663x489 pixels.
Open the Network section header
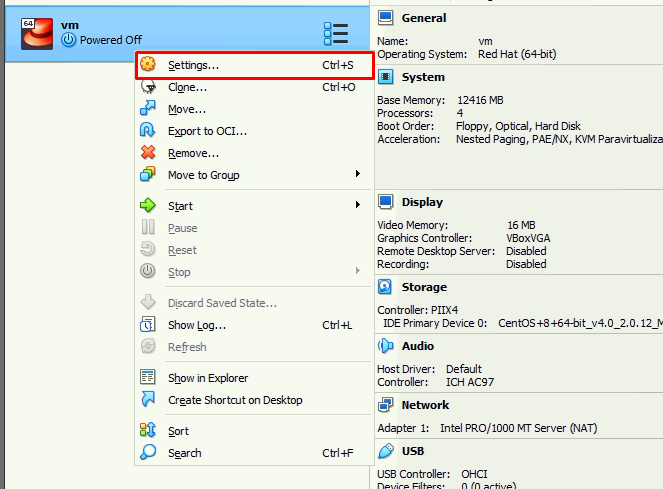pos(425,405)
